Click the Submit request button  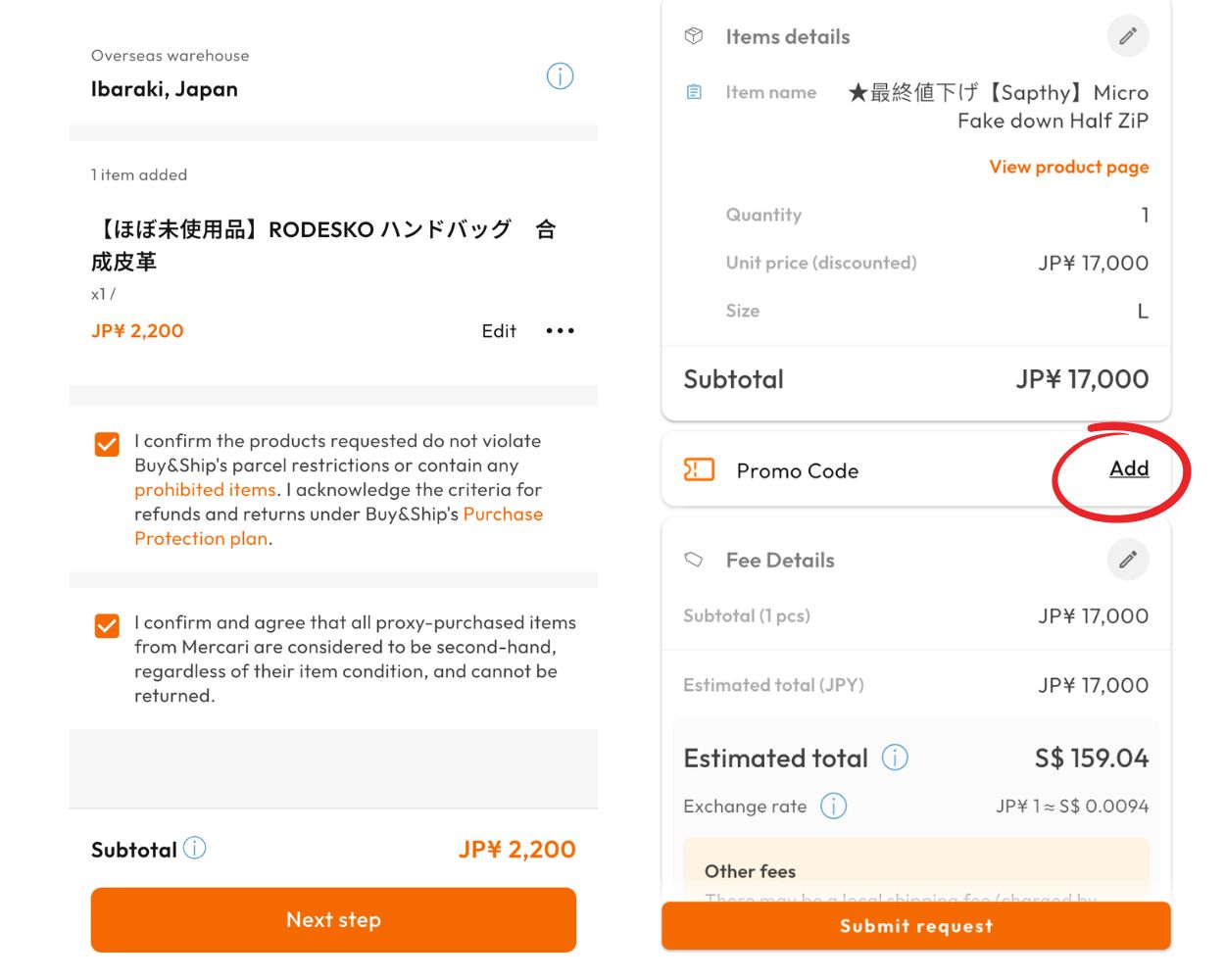point(916,925)
